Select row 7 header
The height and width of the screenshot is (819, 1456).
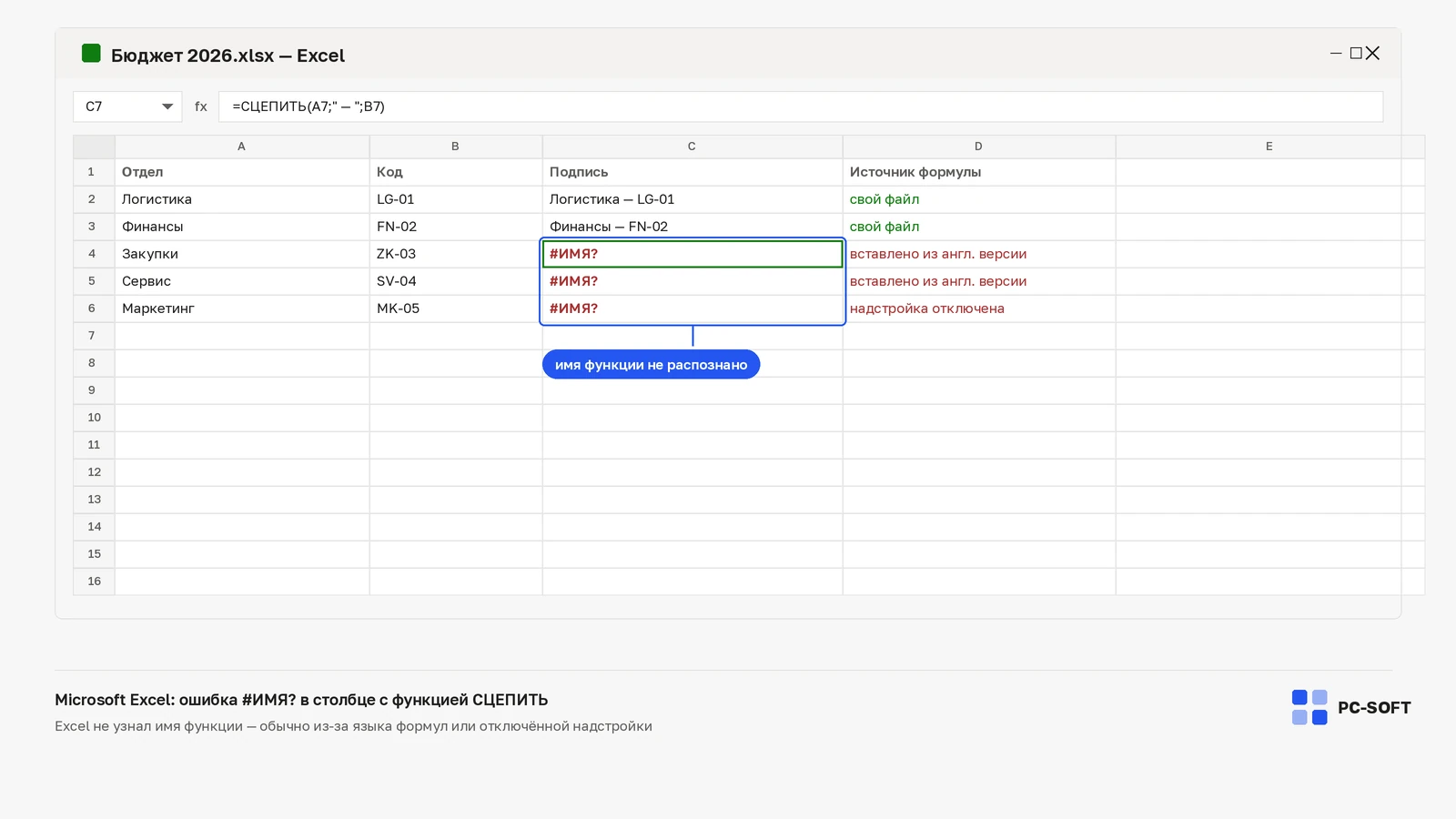pos(94,336)
